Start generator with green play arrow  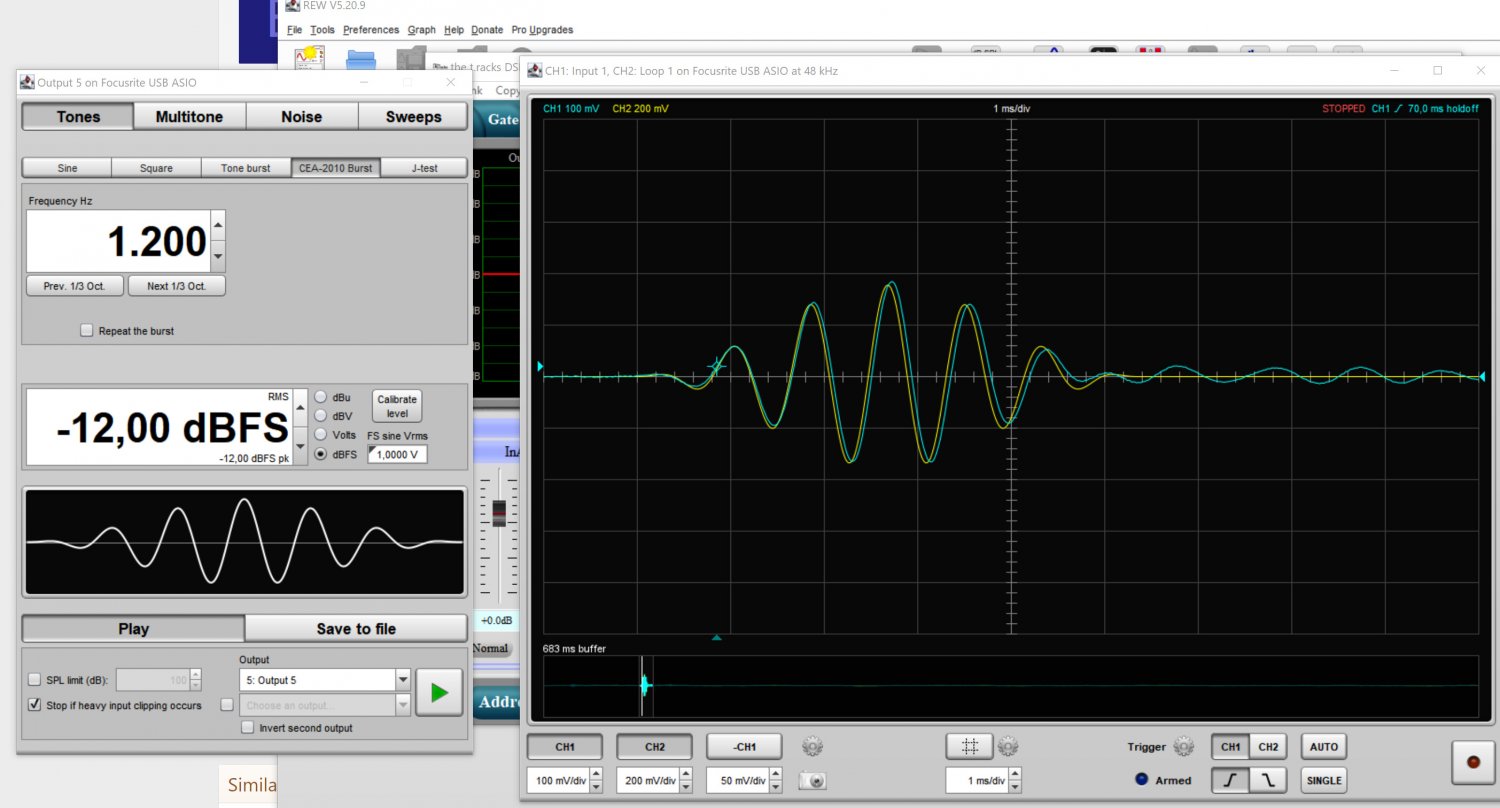coord(439,692)
